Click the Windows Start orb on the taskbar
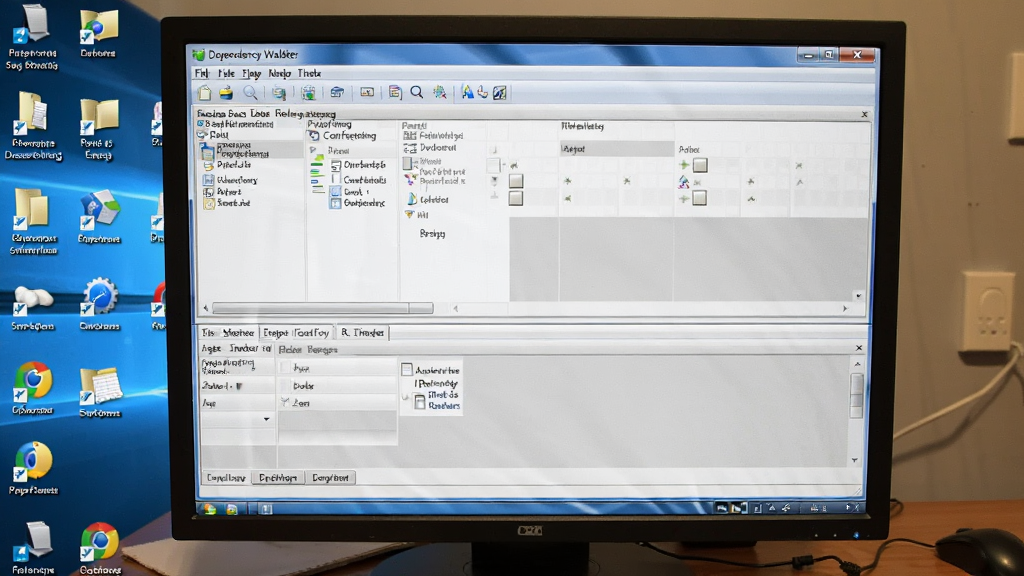The image size is (1024, 576). (209, 509)
